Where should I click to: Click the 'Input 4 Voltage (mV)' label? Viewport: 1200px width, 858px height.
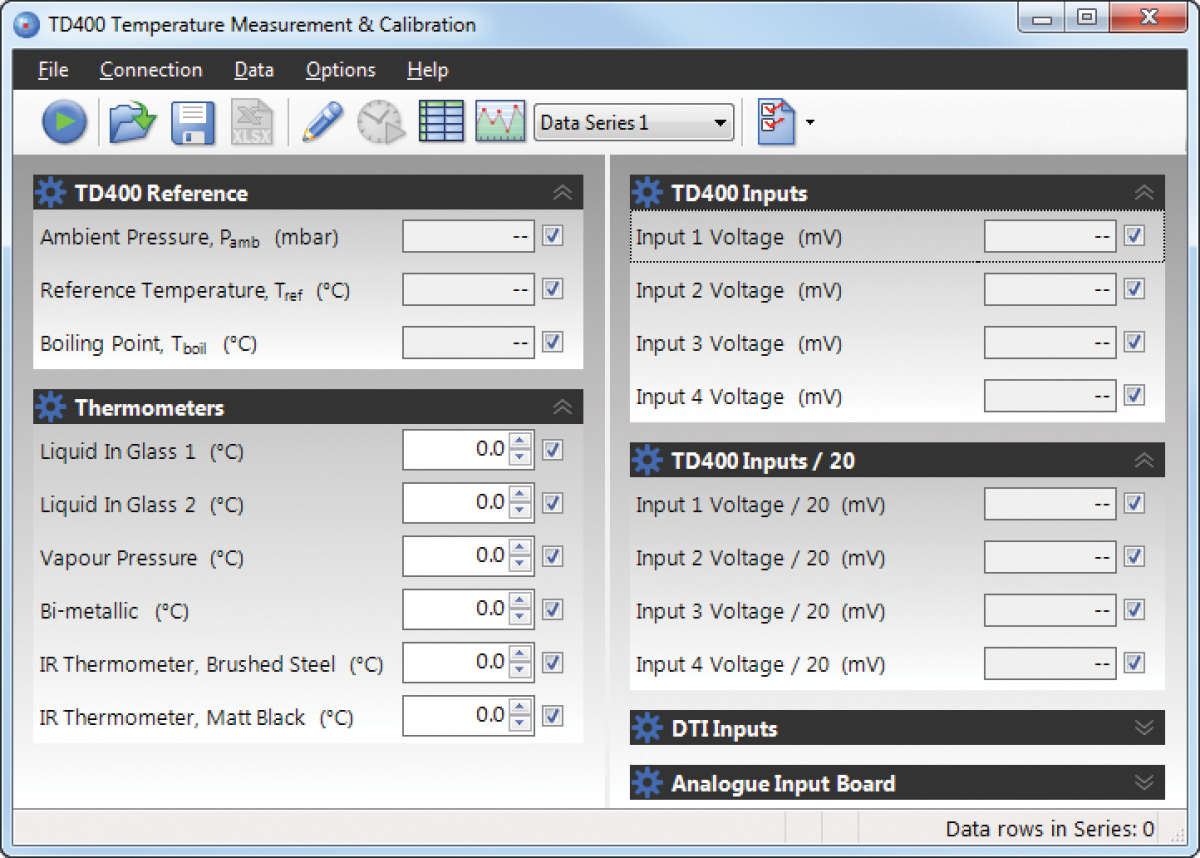[739, 397]
